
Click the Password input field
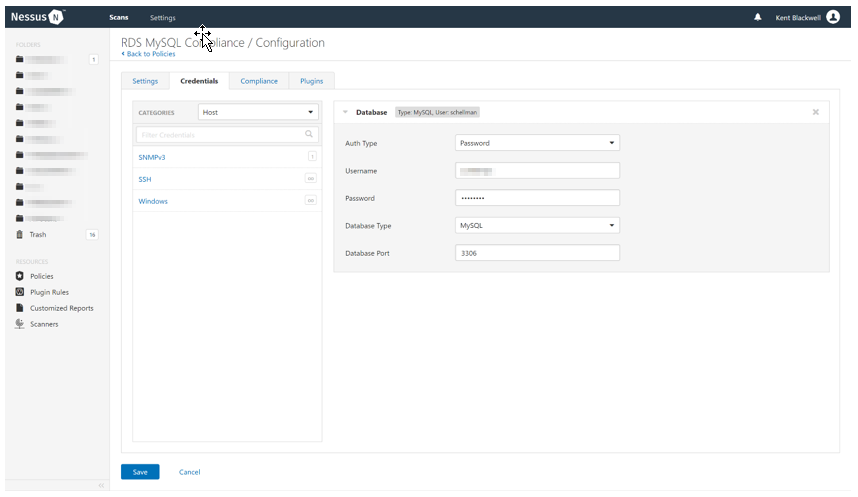[x=537, y=198]
